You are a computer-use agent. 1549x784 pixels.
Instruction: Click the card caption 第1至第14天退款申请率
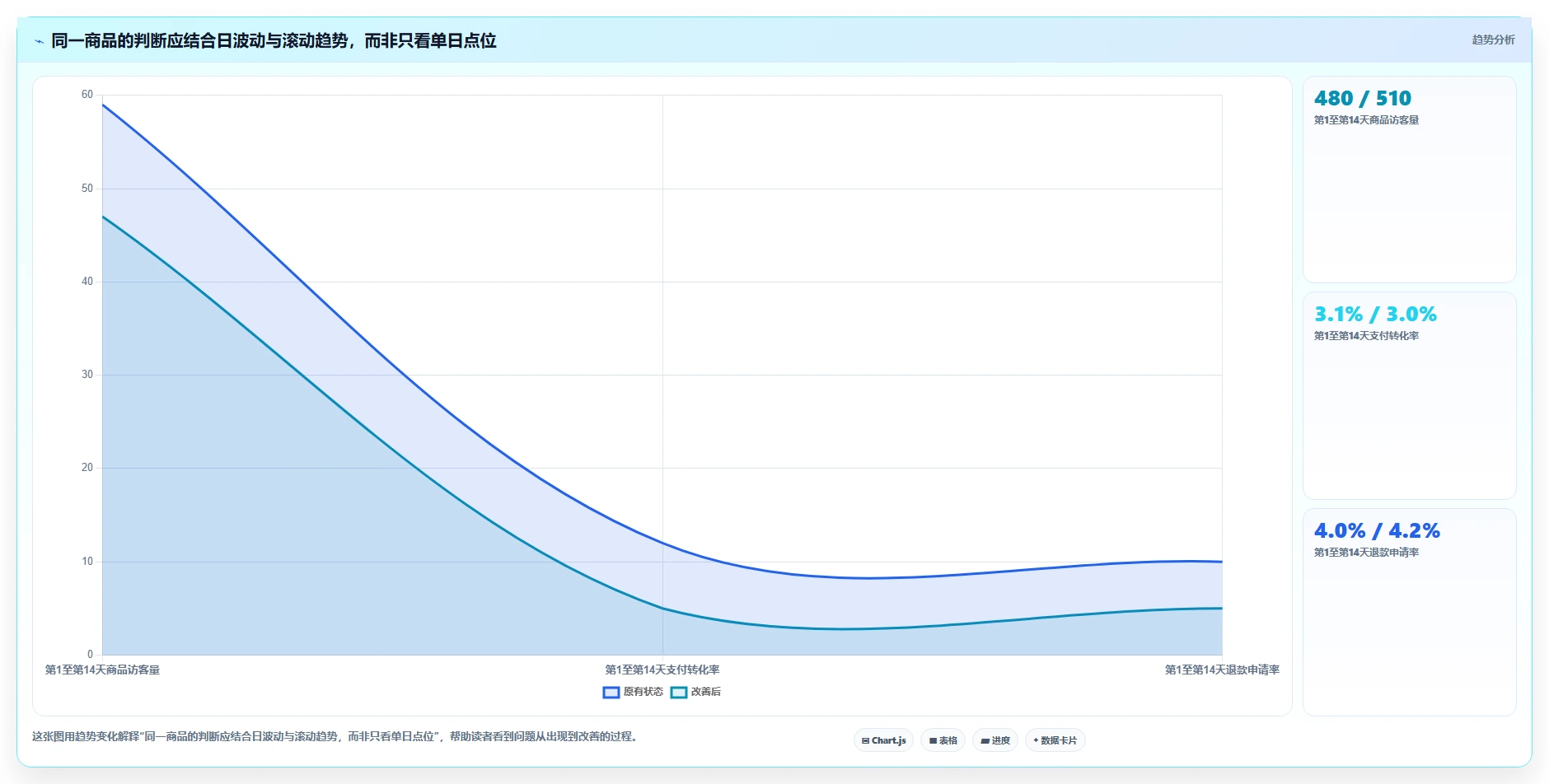coord(1366,553)
